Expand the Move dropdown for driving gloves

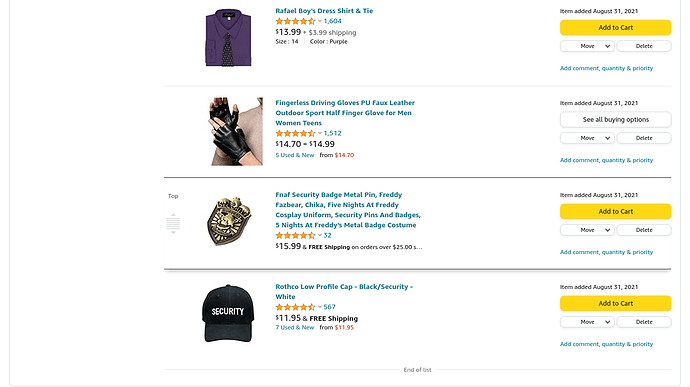tap(587, 138)
